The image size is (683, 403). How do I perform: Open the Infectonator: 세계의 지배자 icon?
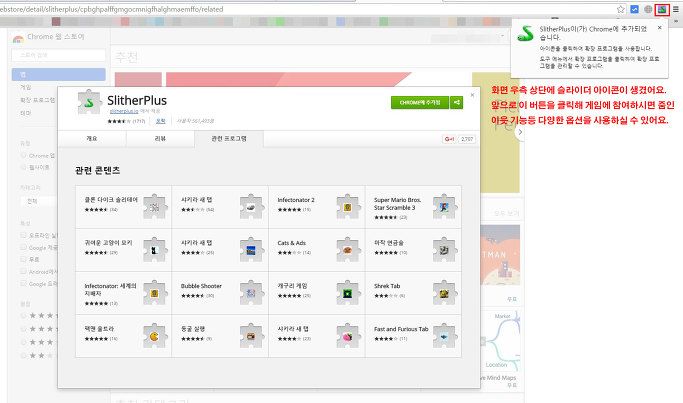(155, 293)
